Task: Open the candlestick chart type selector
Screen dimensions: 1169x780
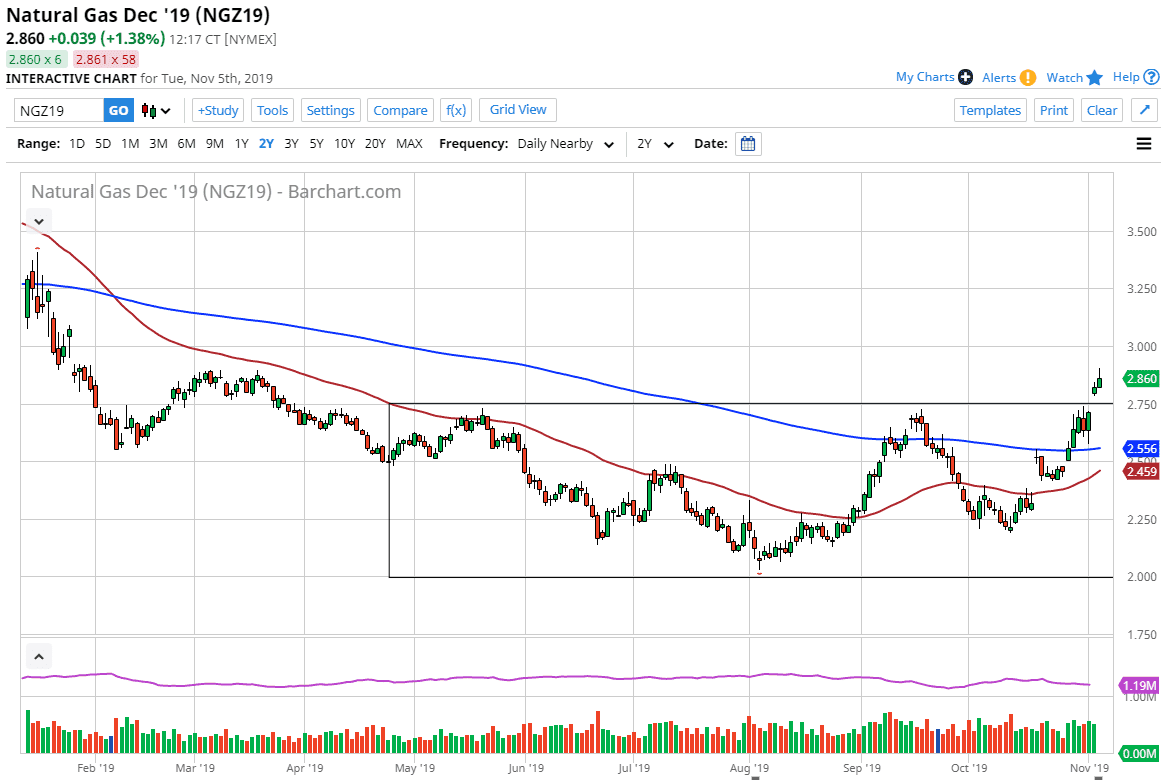Action: 156,110
